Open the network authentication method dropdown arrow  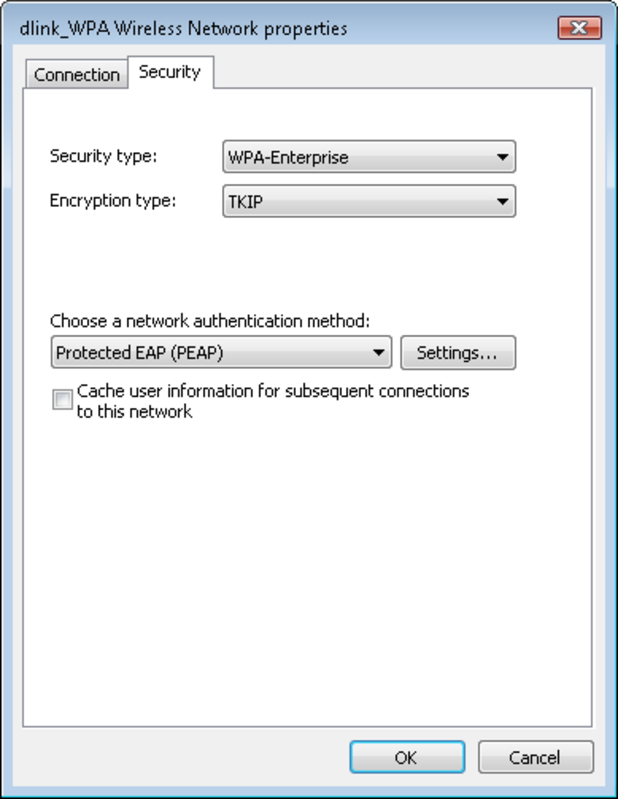[x=378, y=352]
